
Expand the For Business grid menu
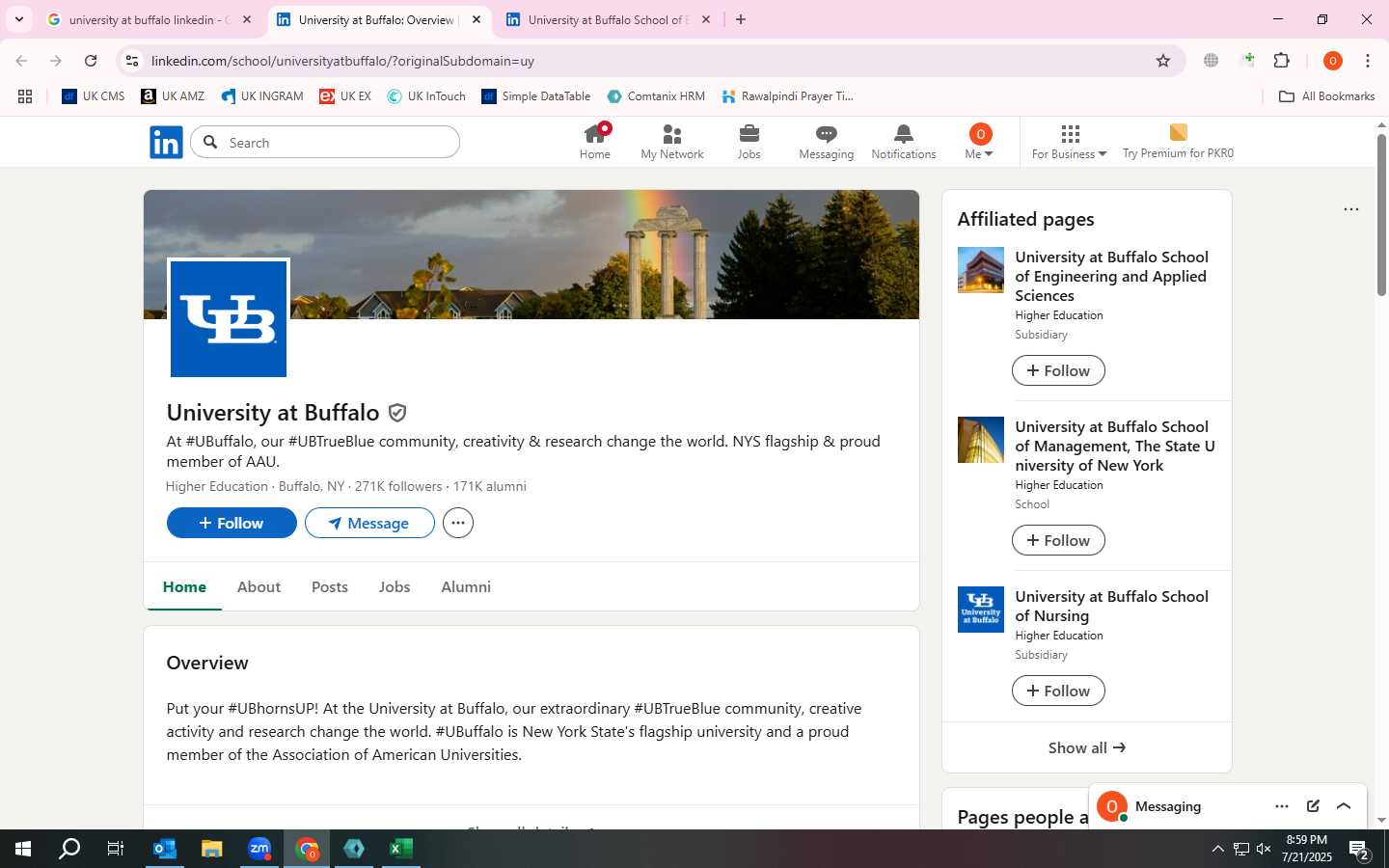click(x=1070, y=142)
